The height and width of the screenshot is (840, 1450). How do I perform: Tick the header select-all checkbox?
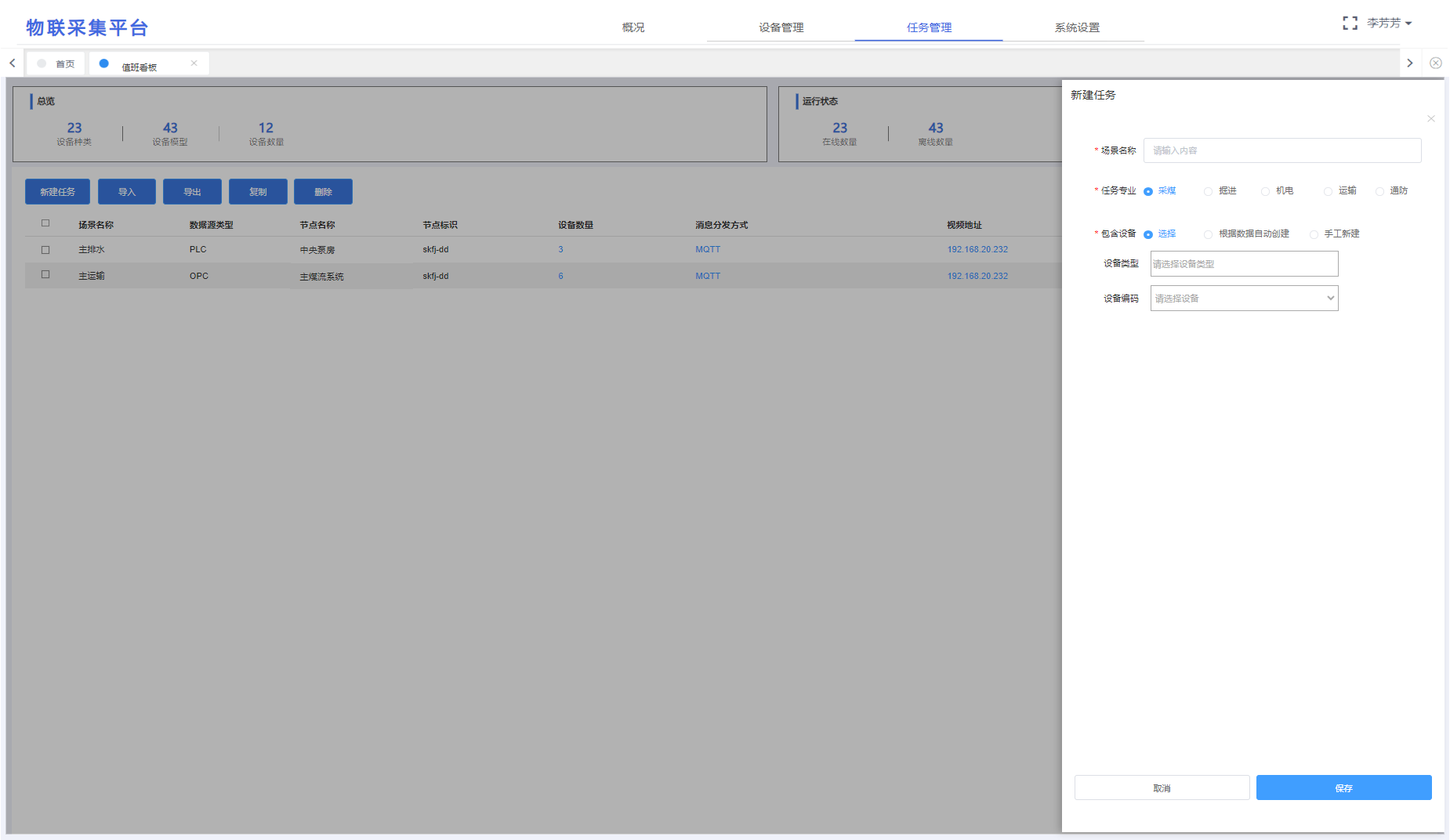point(45,224)
